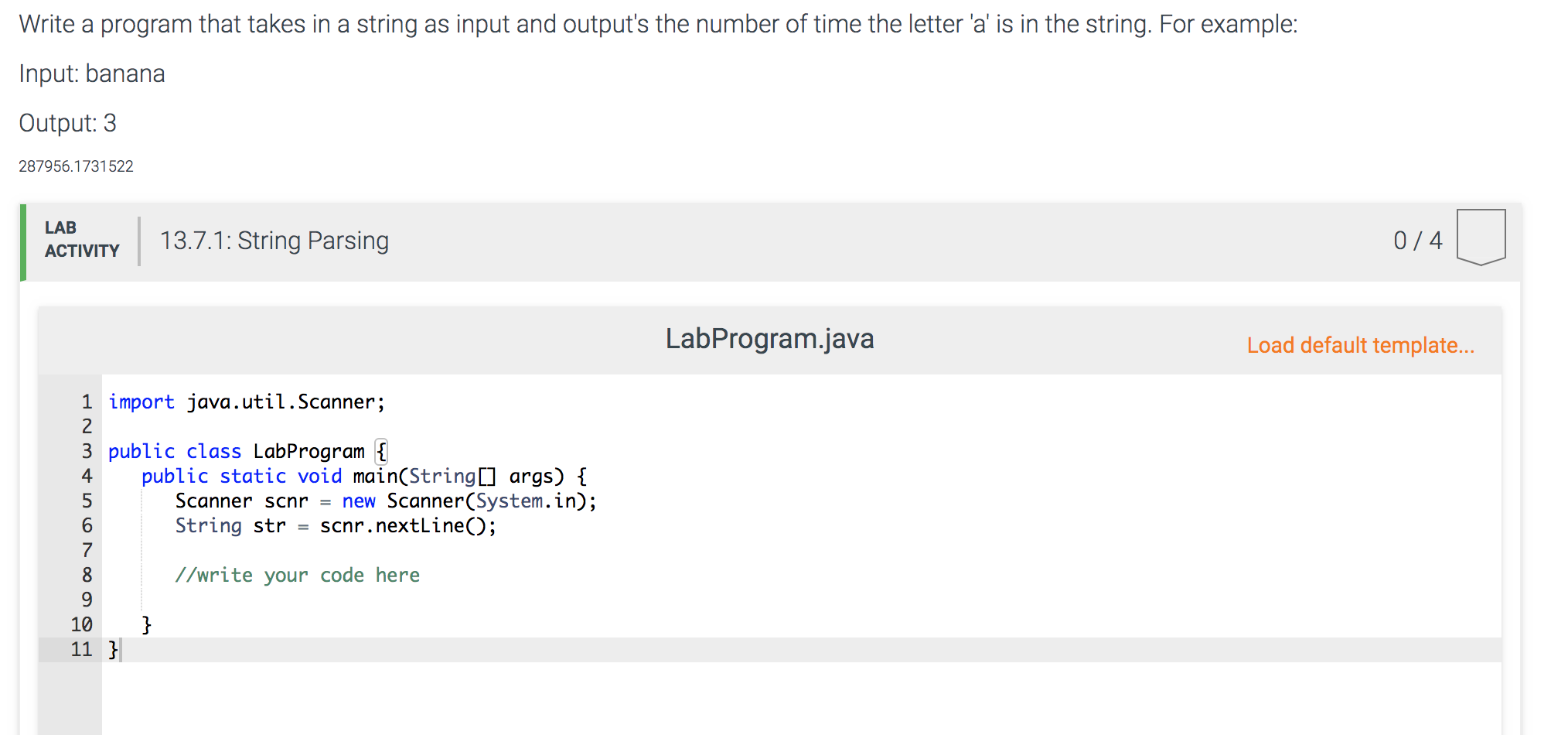Select the problem ID 287956.1731522 text
Screen dimensions: 1568x735
point(75,166)
